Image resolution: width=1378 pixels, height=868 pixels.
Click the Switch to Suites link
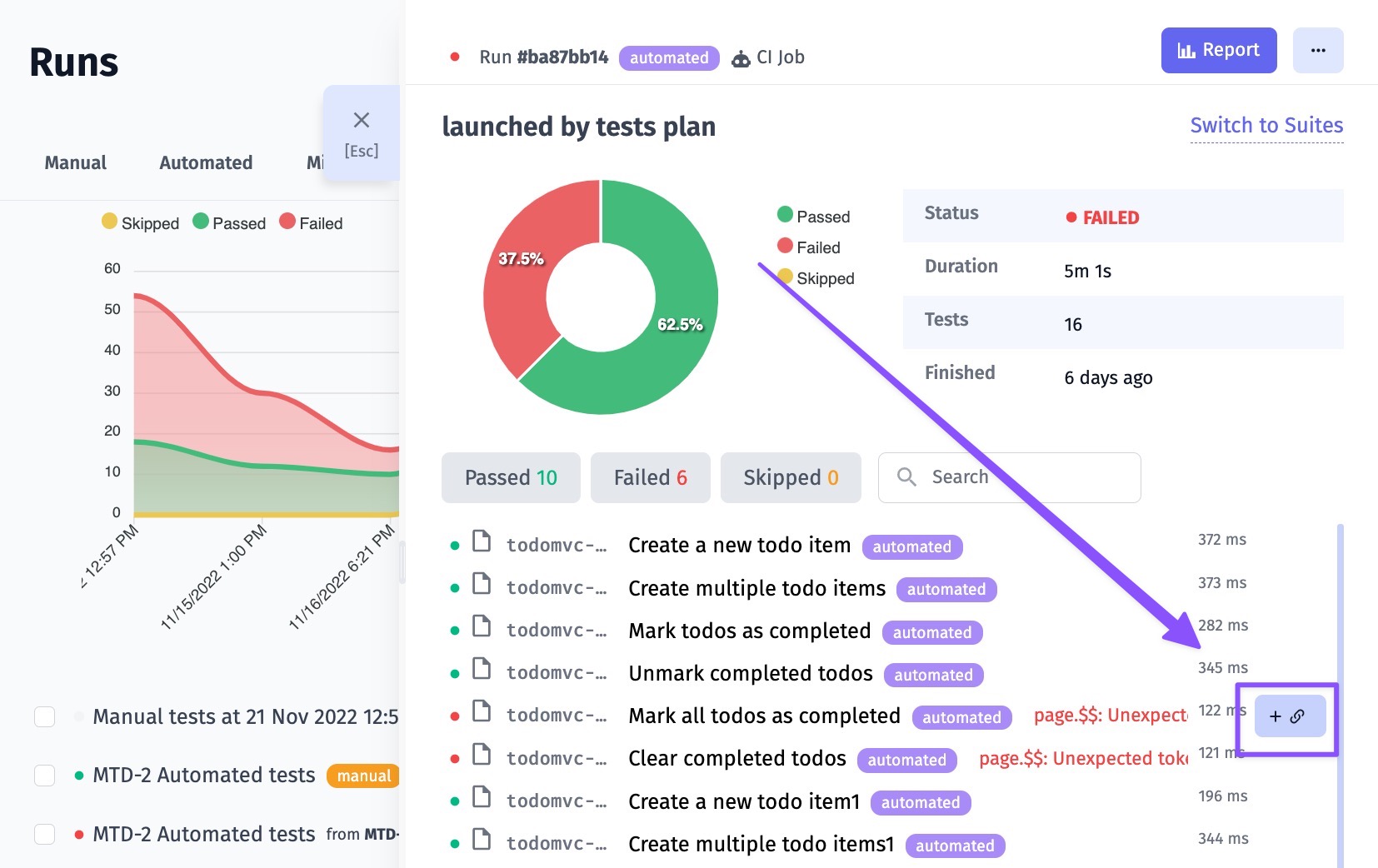pos(1266,126)
